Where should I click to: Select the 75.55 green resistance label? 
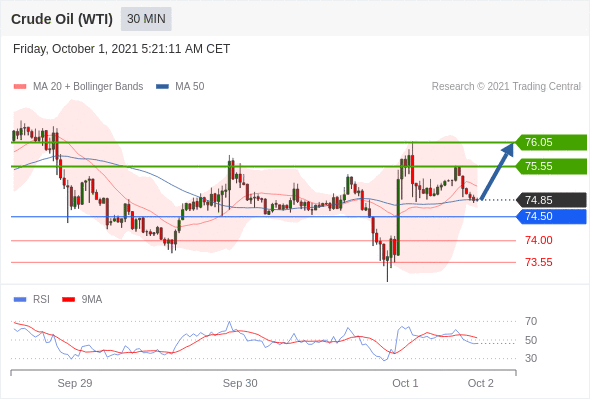tap(551, 166)
